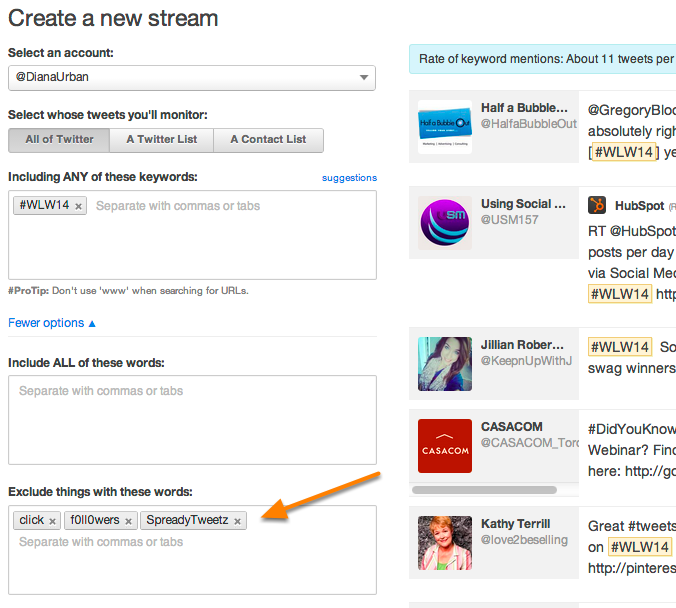This screenshot has width=676, height=608.
Task: Remove the #WLW14 keyword tag
Action: point(79,206)
